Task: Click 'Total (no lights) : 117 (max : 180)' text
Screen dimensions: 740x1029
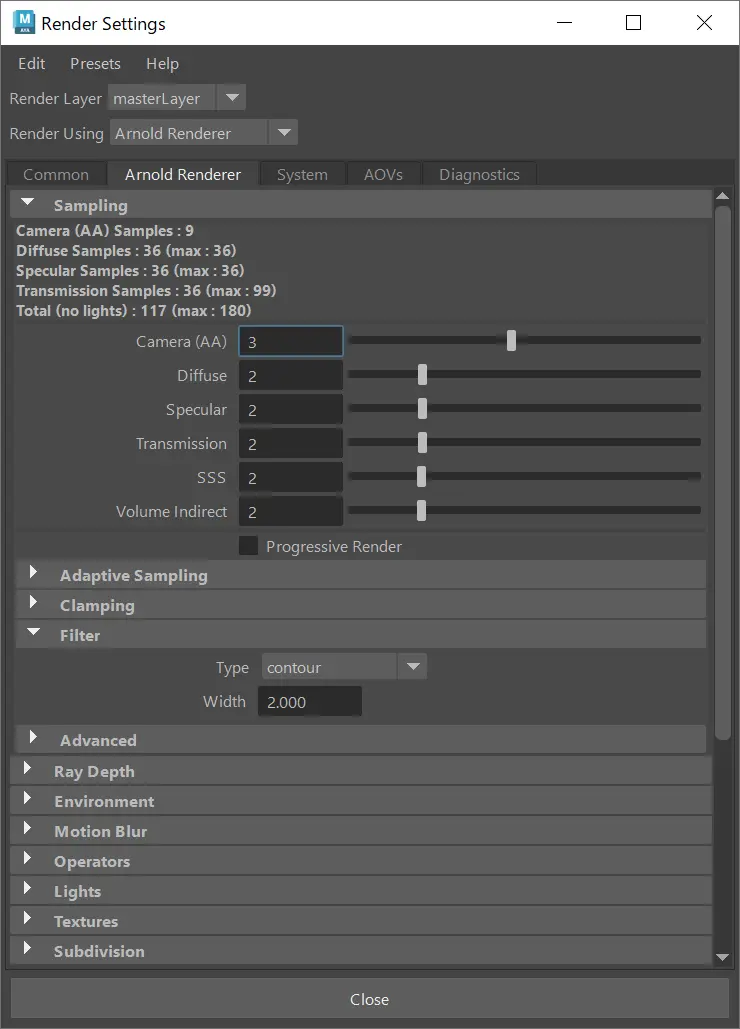Action: point(134,310)
